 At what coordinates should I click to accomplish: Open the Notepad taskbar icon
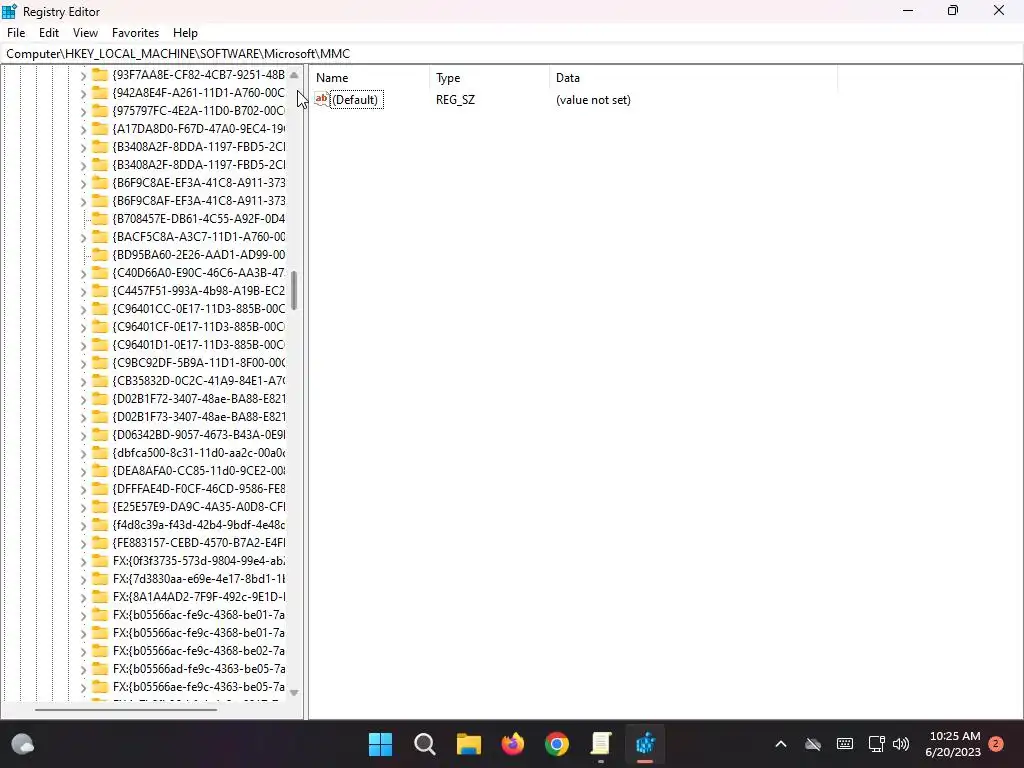pos(601,744)
